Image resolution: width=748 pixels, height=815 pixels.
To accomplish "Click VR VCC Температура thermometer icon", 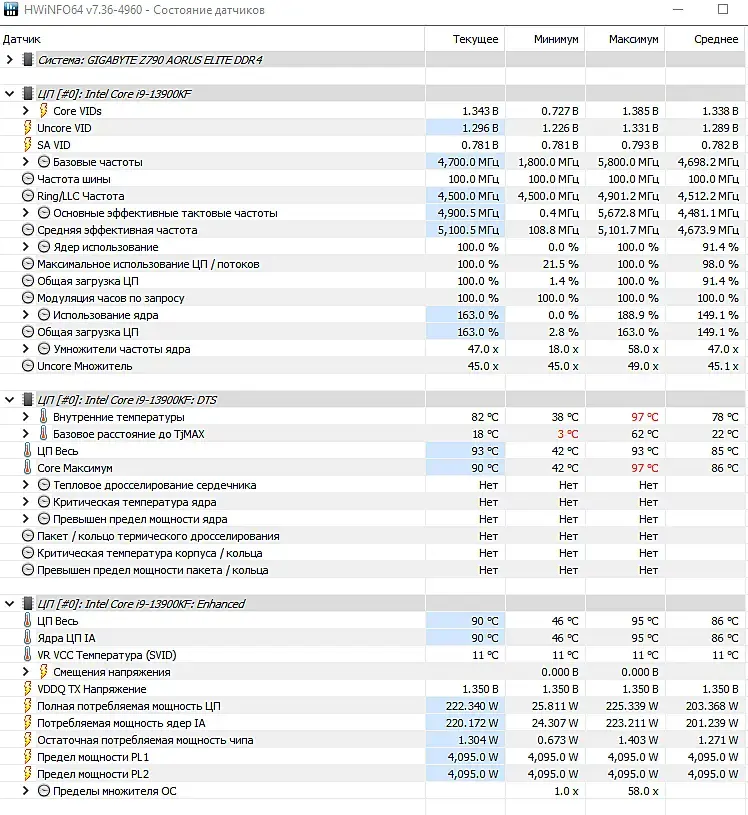I will pyautogui.click(x=28, y=654).
